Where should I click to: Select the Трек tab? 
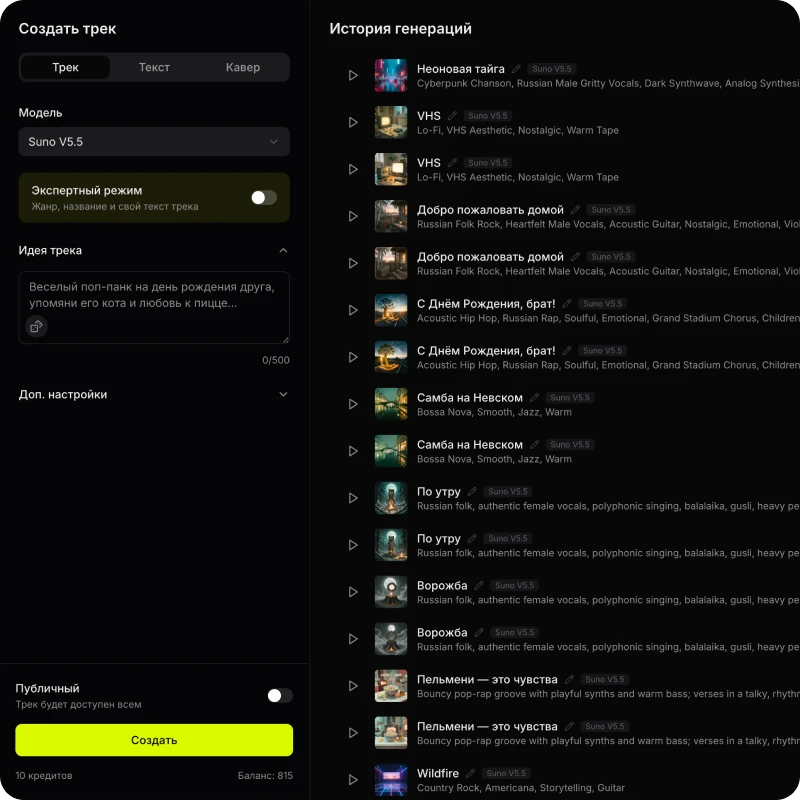(66, 68)
